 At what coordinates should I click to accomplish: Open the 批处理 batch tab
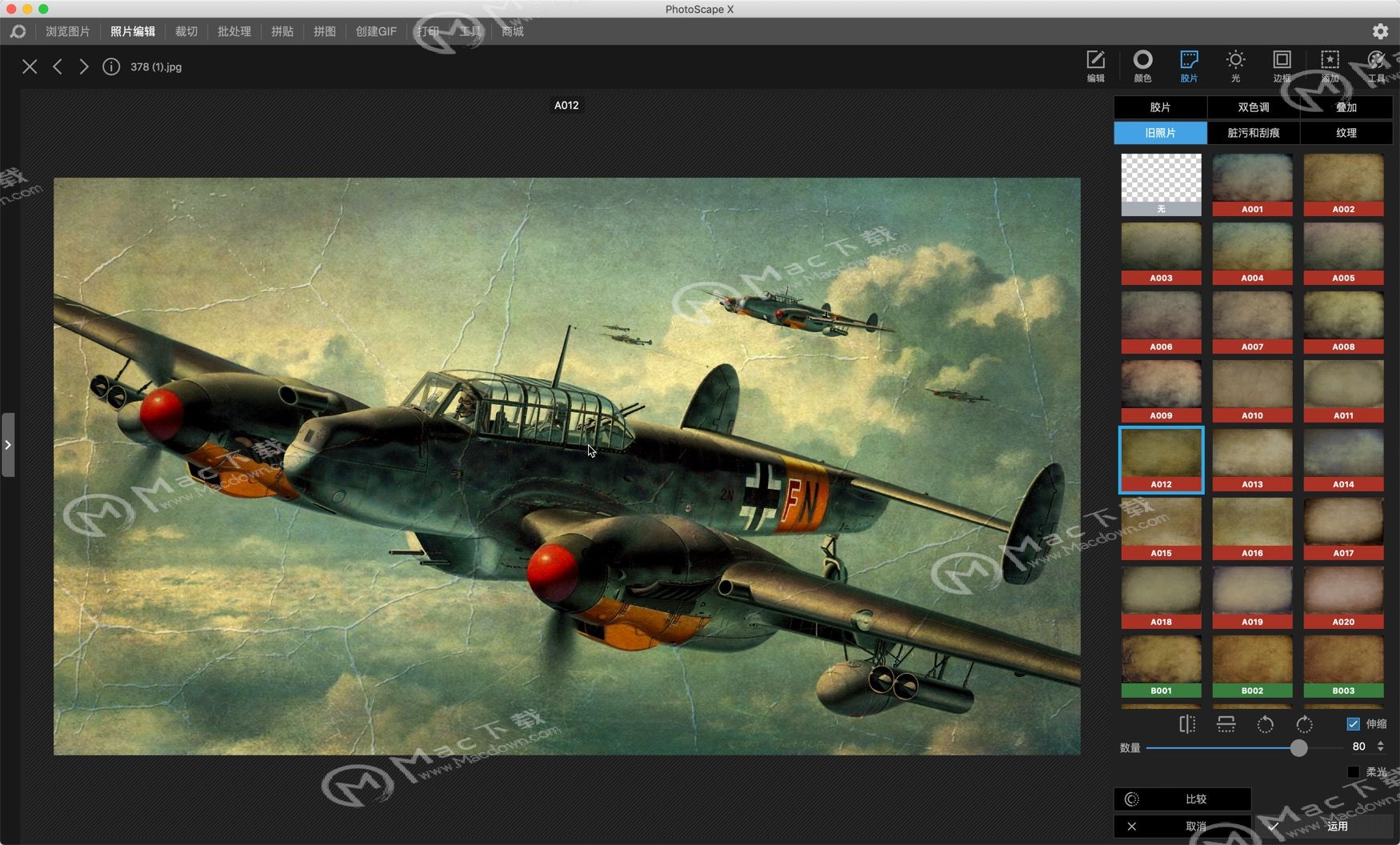pyautogui.click(x=234, y=31)
